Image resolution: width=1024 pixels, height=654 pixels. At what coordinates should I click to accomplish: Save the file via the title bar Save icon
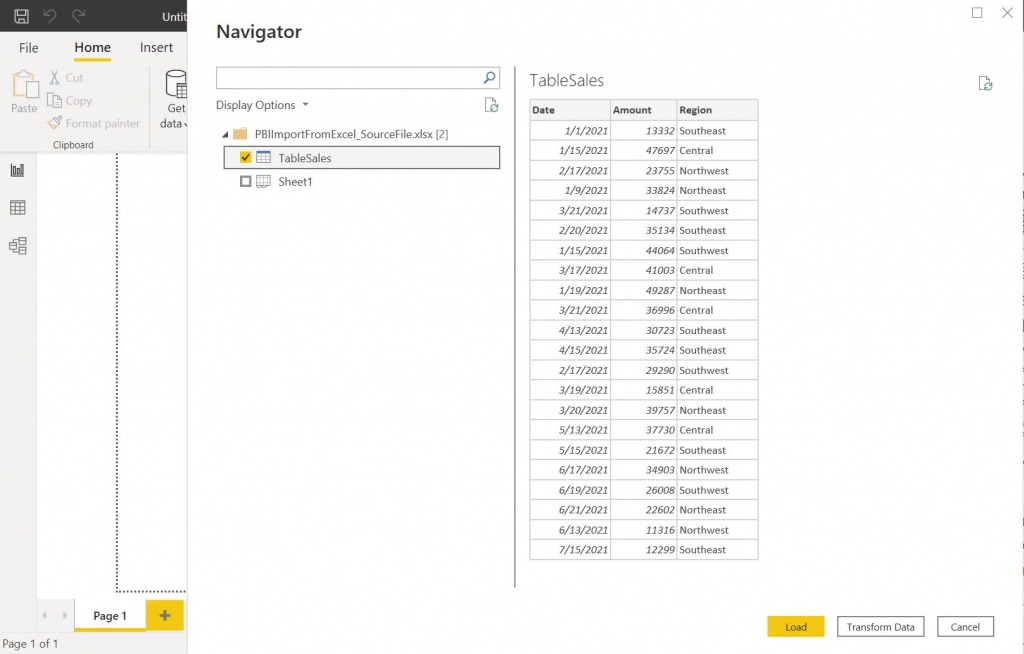[20, 16]
